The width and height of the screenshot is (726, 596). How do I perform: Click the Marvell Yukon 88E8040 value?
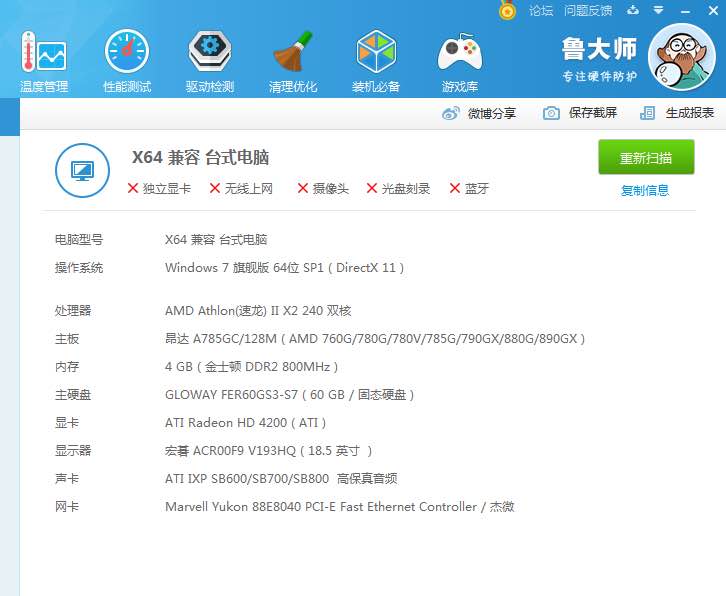(339, 507)
